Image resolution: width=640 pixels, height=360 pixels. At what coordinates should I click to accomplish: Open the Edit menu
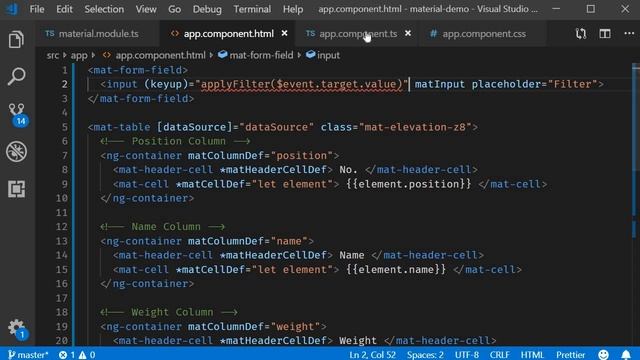[x=64, y=9]
